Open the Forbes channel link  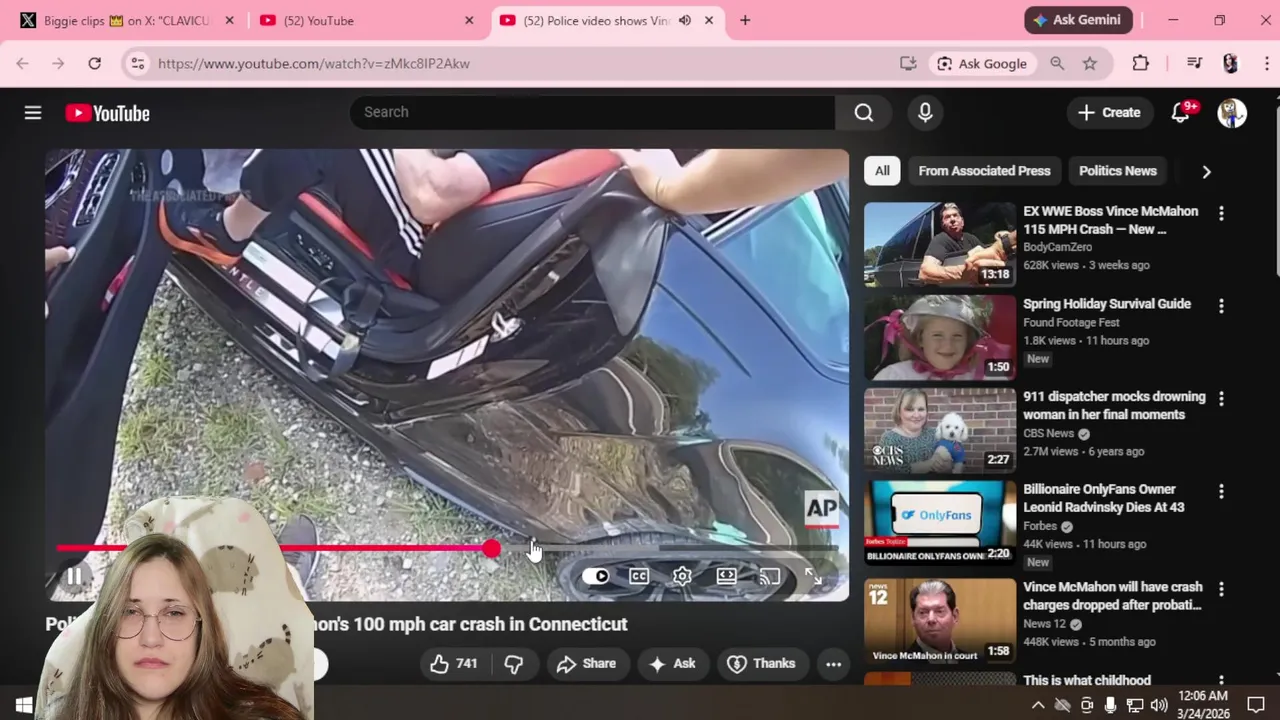[1040, 526]
